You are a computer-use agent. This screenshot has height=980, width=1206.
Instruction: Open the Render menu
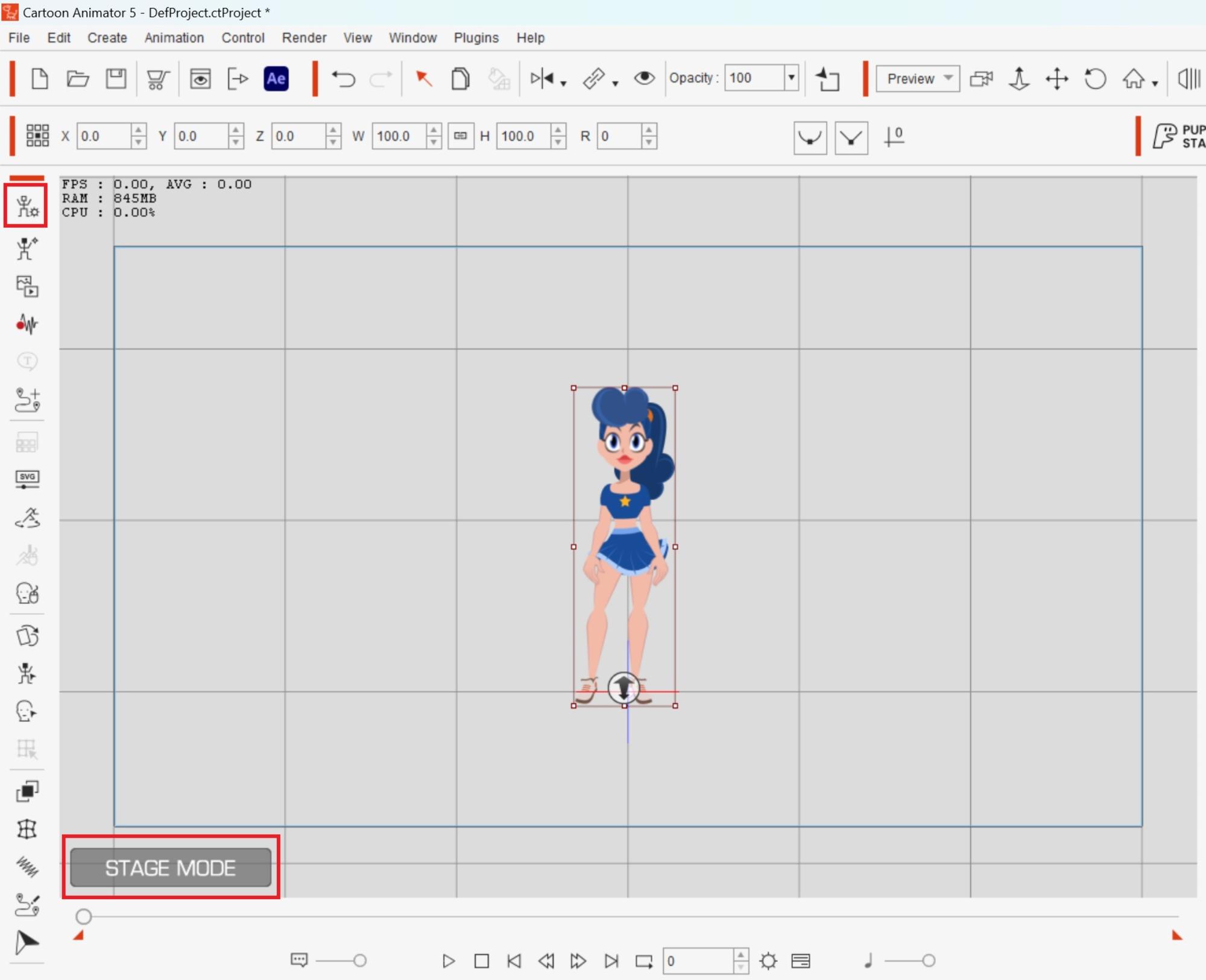[304, 37]
